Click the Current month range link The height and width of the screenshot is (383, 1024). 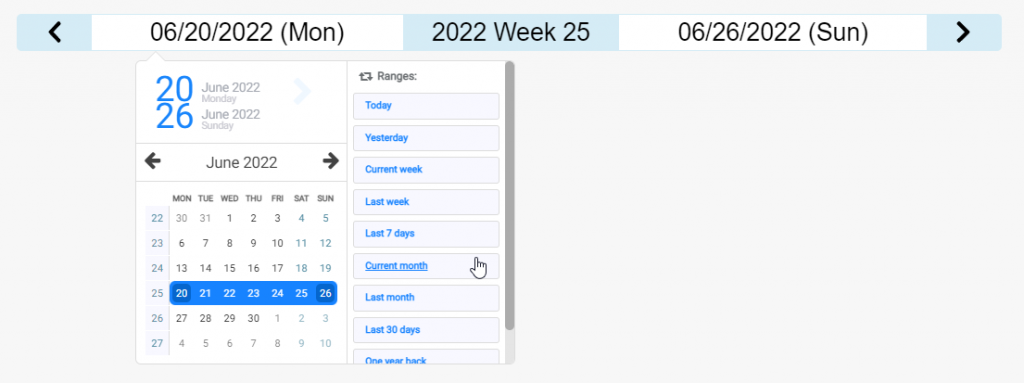point(396,266)
